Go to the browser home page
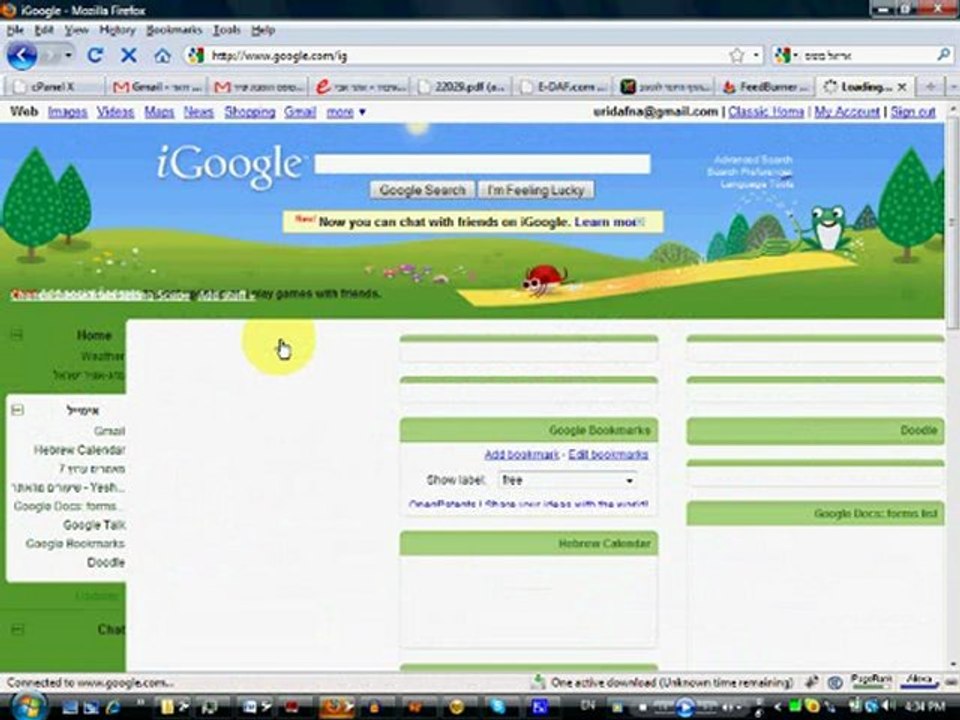This screenshot has height=720, width=960. (x=162, y=56)
